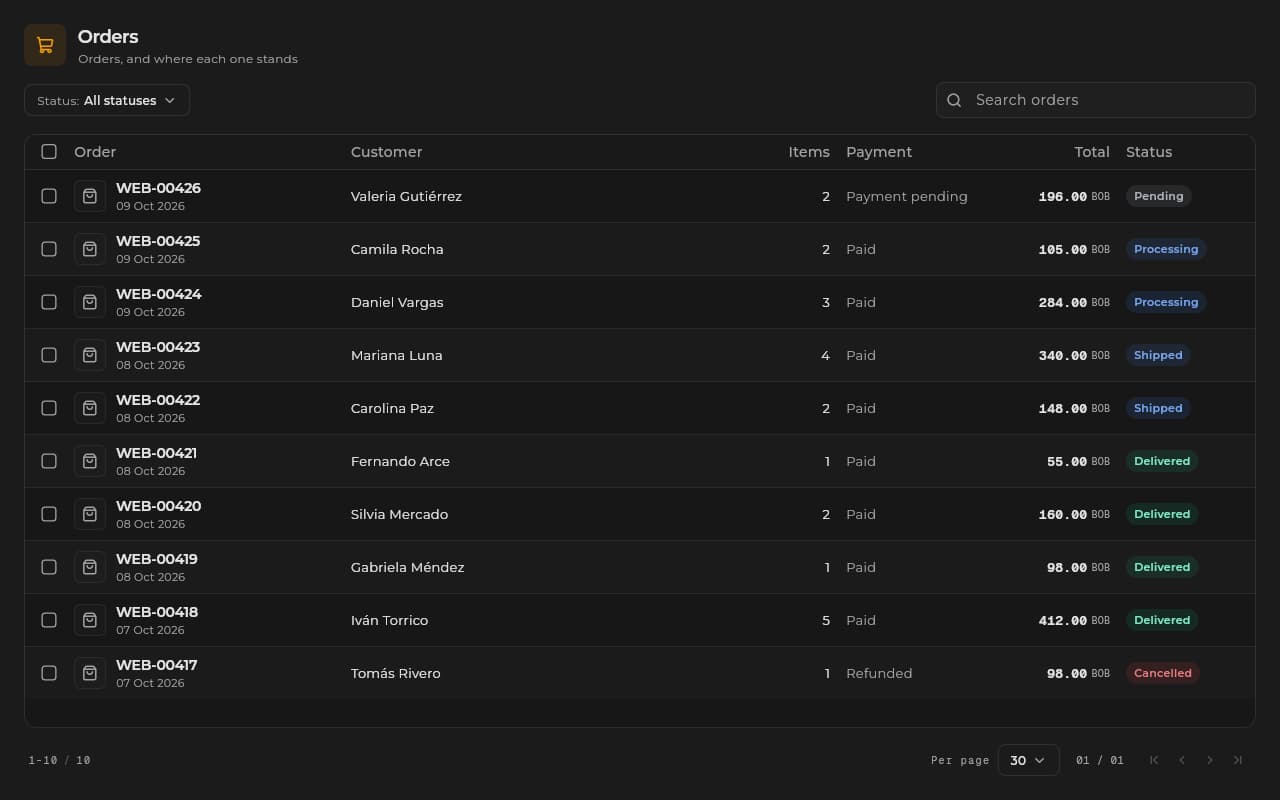Click the bag icon beside order WEB-00426
1280x800 pixels.
pos(90,196)
